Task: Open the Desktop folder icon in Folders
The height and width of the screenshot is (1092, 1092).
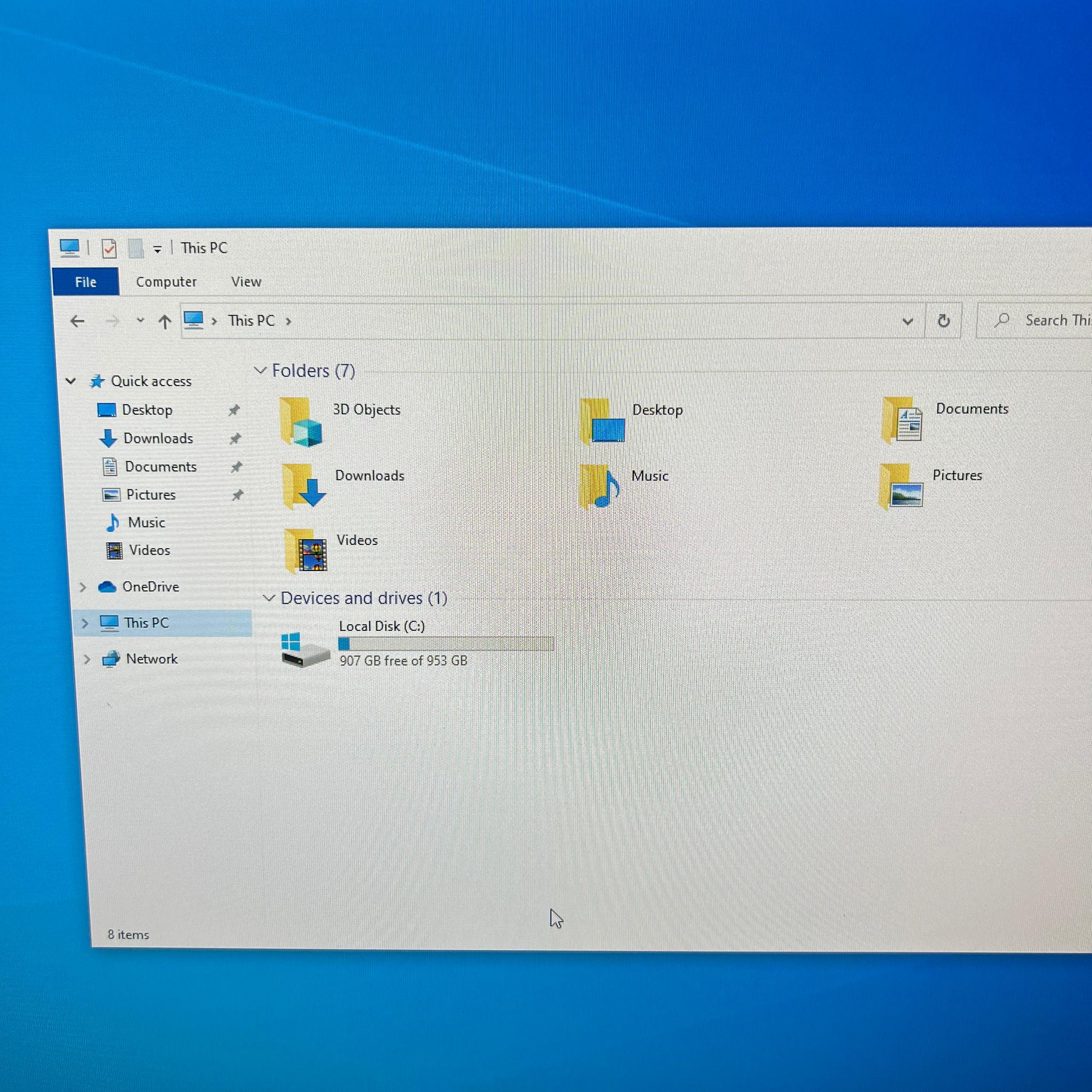Action: click(602, 421)
